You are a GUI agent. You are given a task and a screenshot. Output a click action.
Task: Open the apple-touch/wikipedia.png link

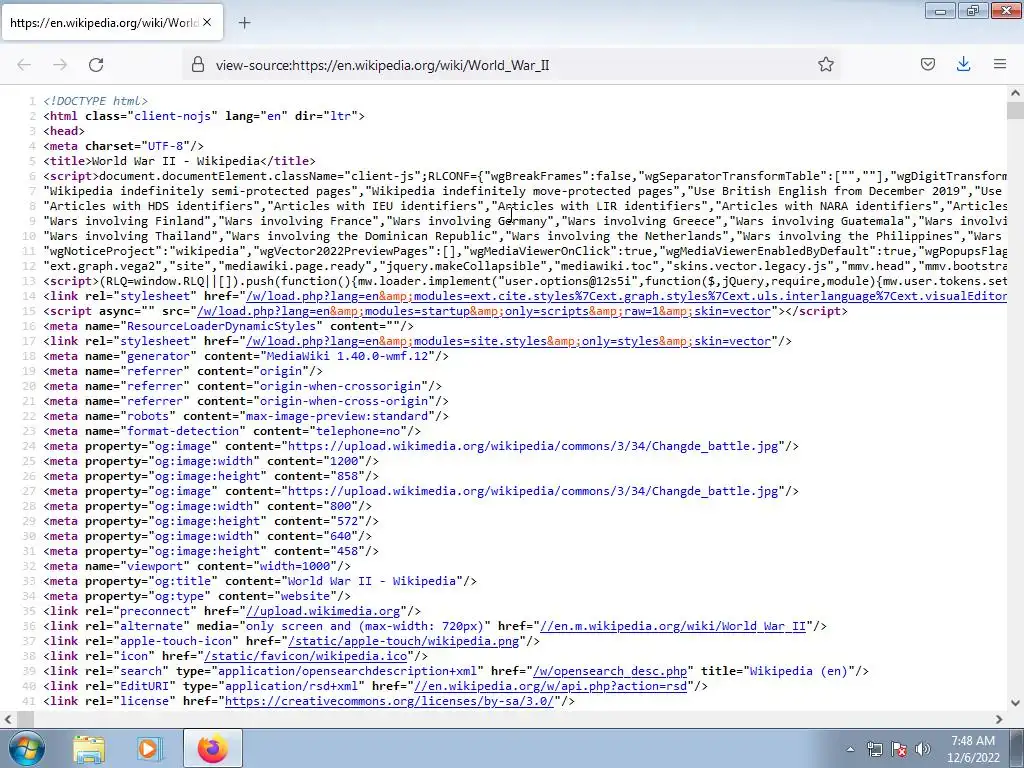[403, 641]
